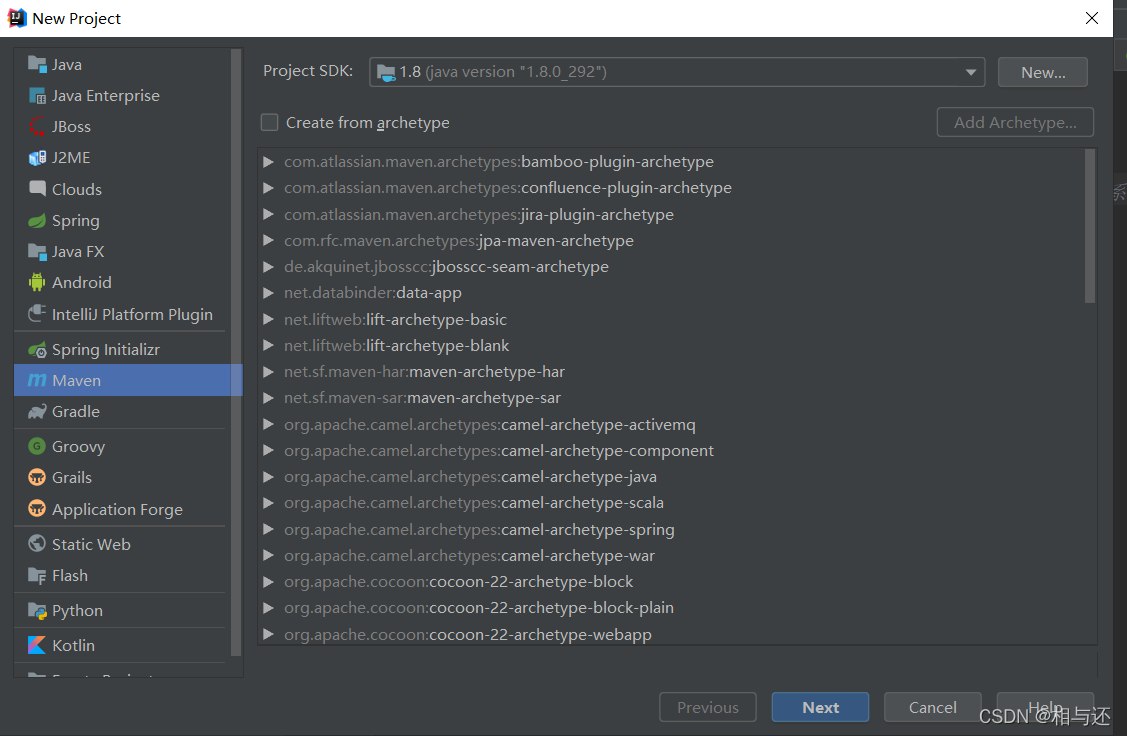1127x736 pixels.
Task: Enable the Create from archetype checkbox
Action: pyautogui.click(x=270, y=122)
